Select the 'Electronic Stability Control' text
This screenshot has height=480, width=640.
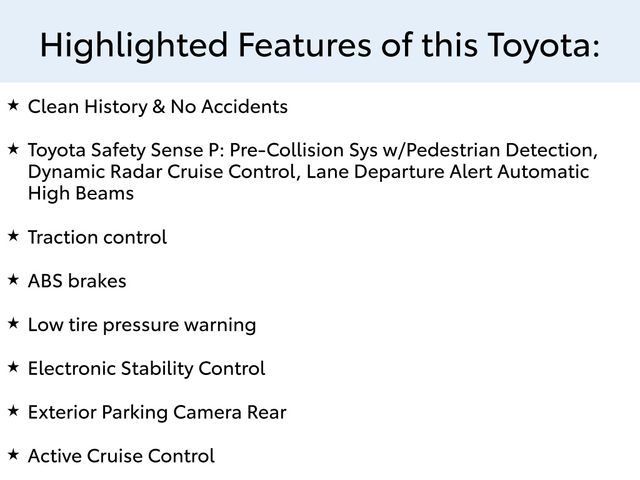tap(146, 369)
